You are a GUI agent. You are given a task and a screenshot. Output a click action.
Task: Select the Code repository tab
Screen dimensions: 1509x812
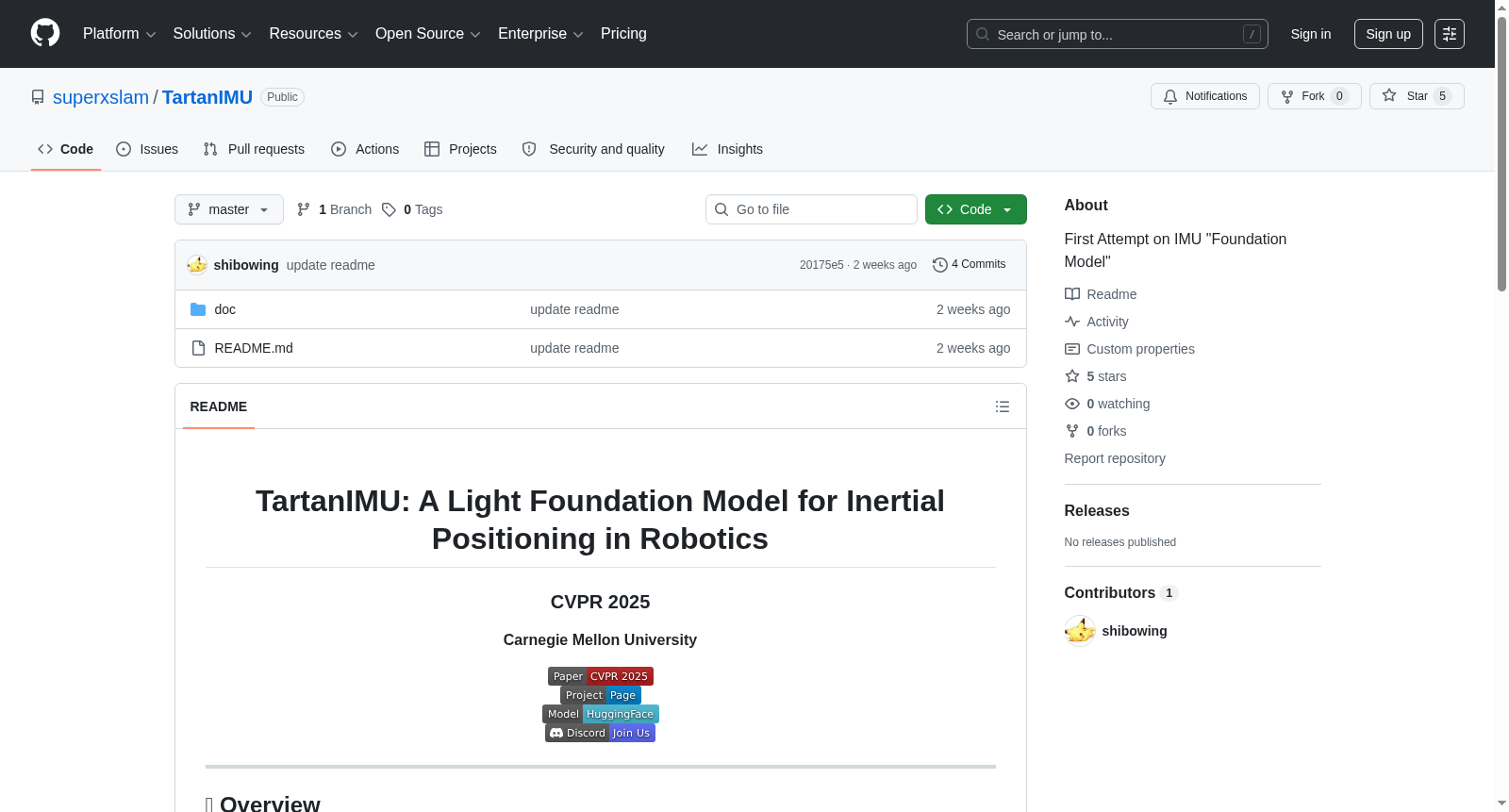(66, 149)
